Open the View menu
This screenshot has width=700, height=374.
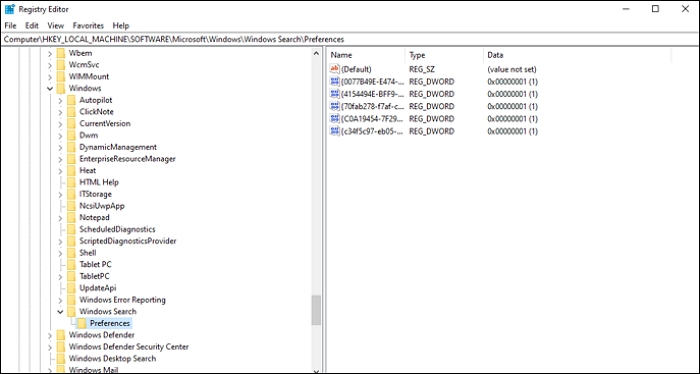coord(56,25)
